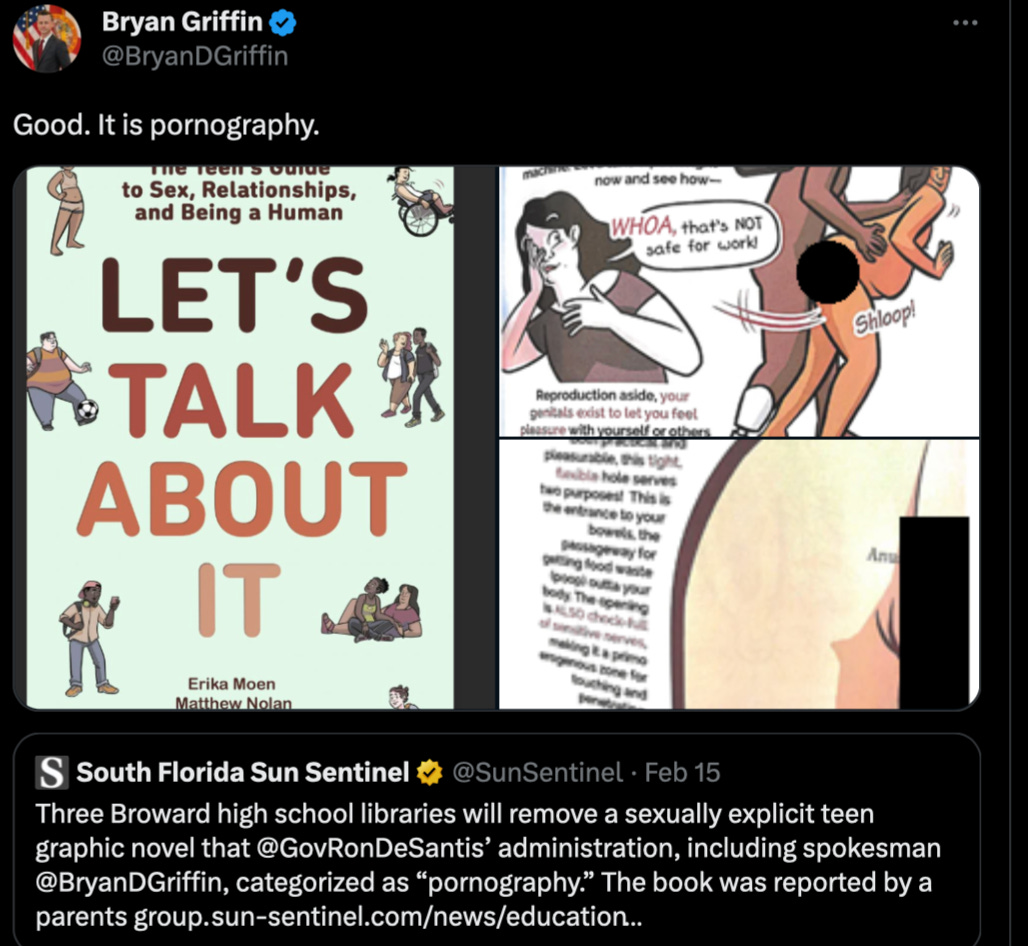
Task: Open the @SunSentinel handle
Action: click(537, 773)
